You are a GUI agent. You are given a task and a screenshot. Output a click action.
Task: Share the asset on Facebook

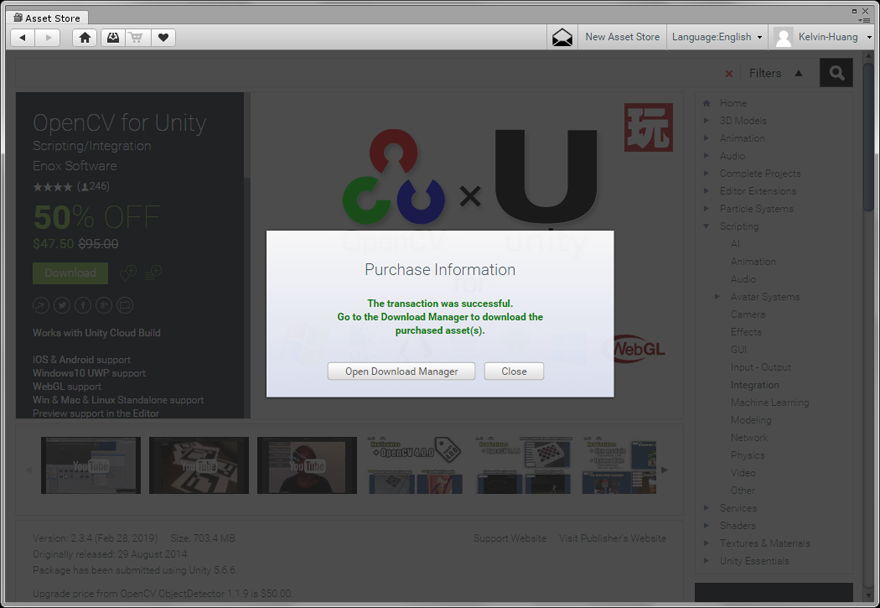pyautogui.click(x=82, y=305)
